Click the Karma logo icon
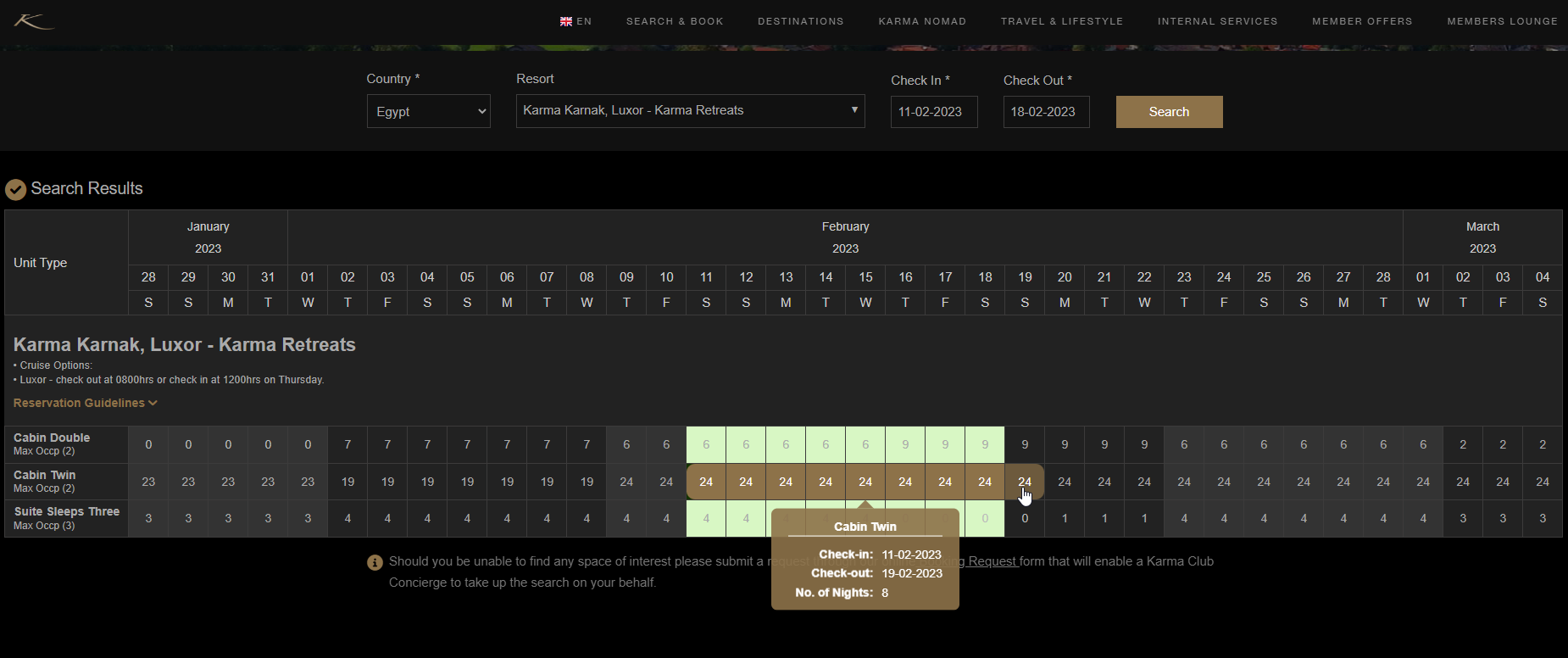The width and height of the screenshot is (1568, 658). pos(34,21)
